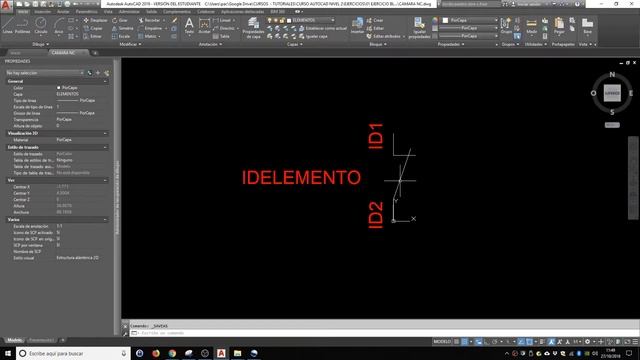640x360 pixels.
Task: Click the white layer color swatch by ELEMENTOS
Action: (289, 20)
